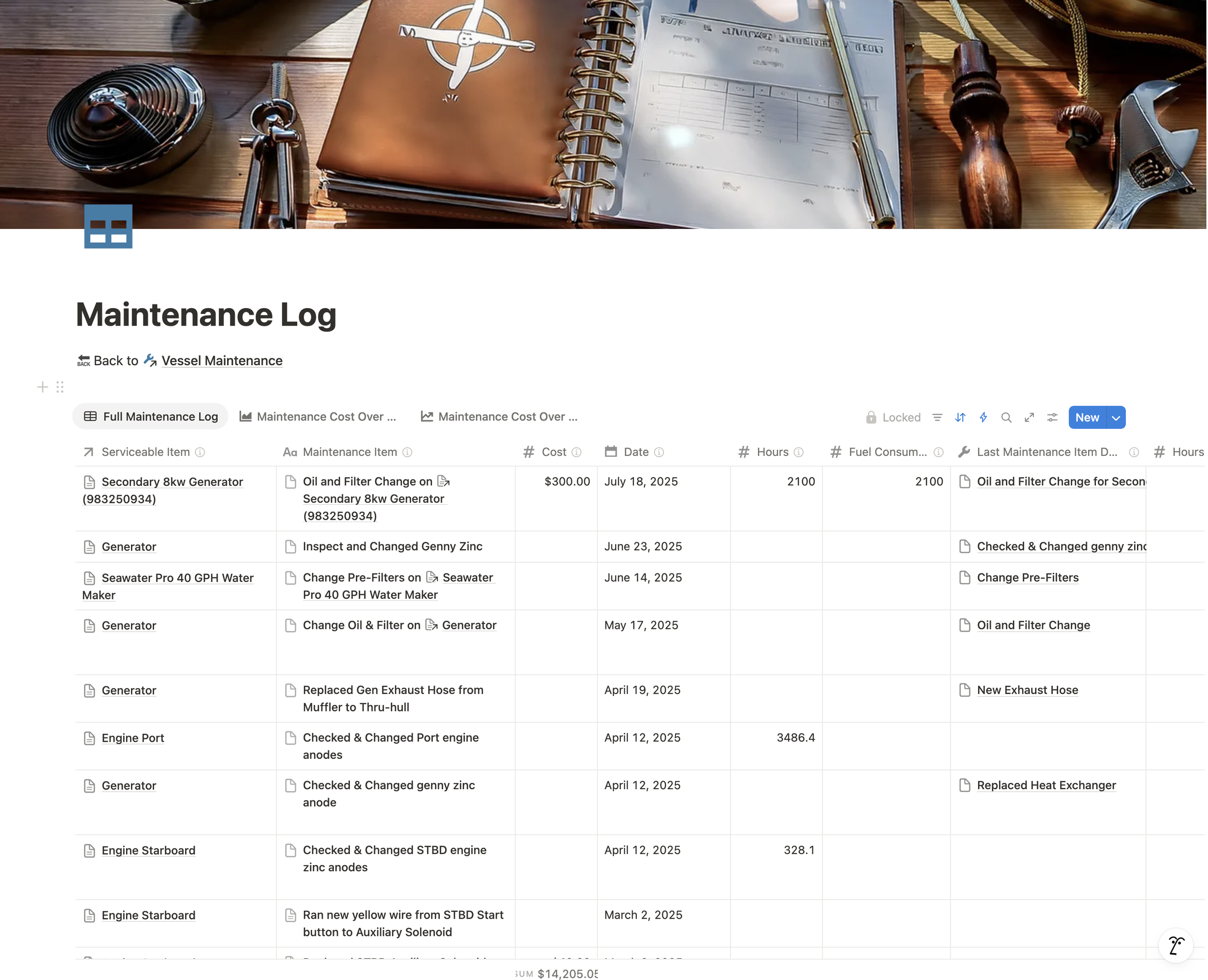Open the database search icon
This screenshot has height=980, width=1208.
click(x=1006, y=417)
